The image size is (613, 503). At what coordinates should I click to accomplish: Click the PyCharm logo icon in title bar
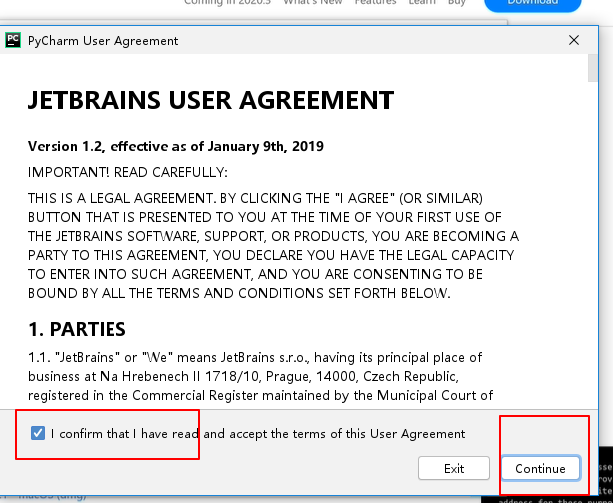click(13, 40)
